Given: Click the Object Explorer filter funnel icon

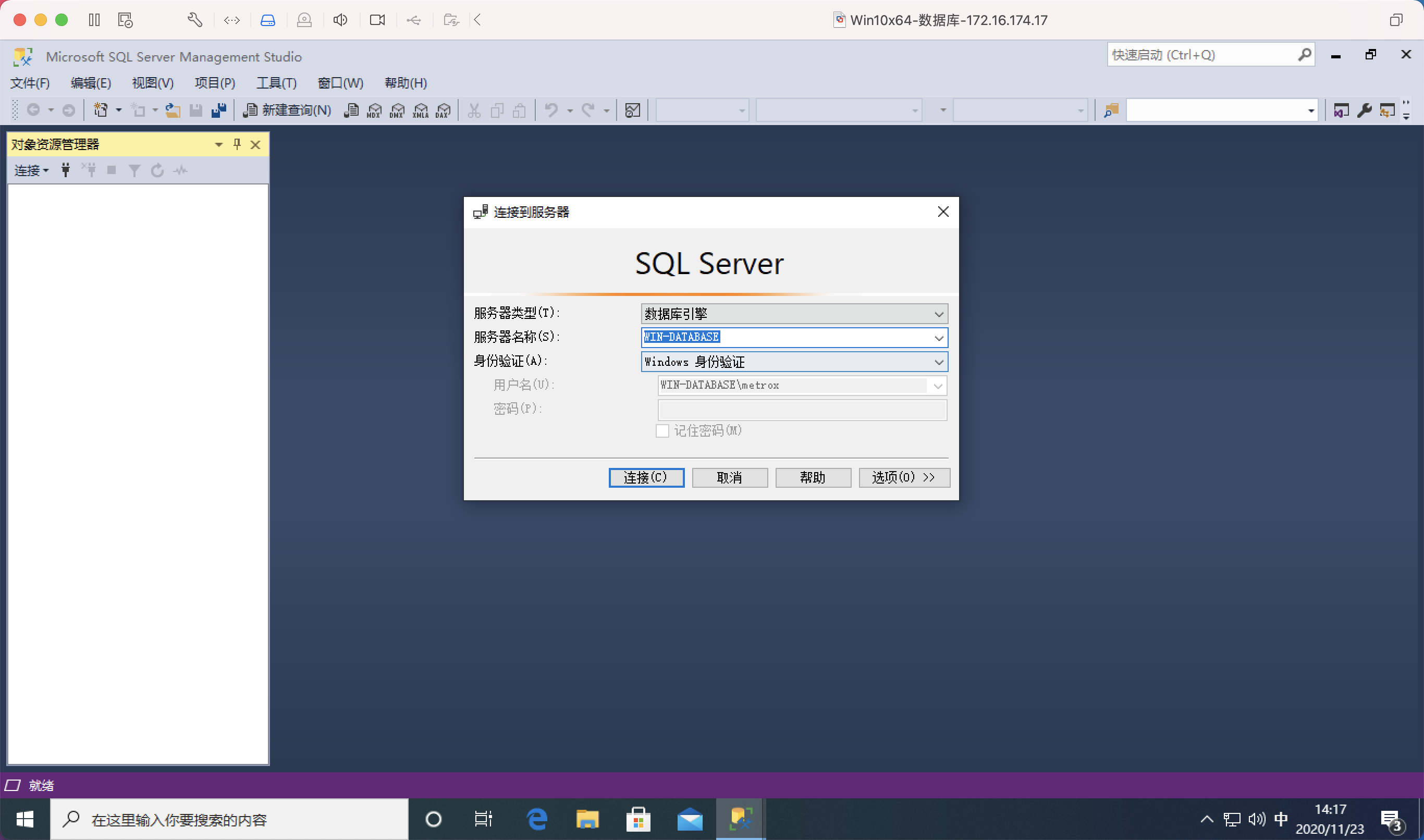Looking at the screenshot, I should 134,170.
